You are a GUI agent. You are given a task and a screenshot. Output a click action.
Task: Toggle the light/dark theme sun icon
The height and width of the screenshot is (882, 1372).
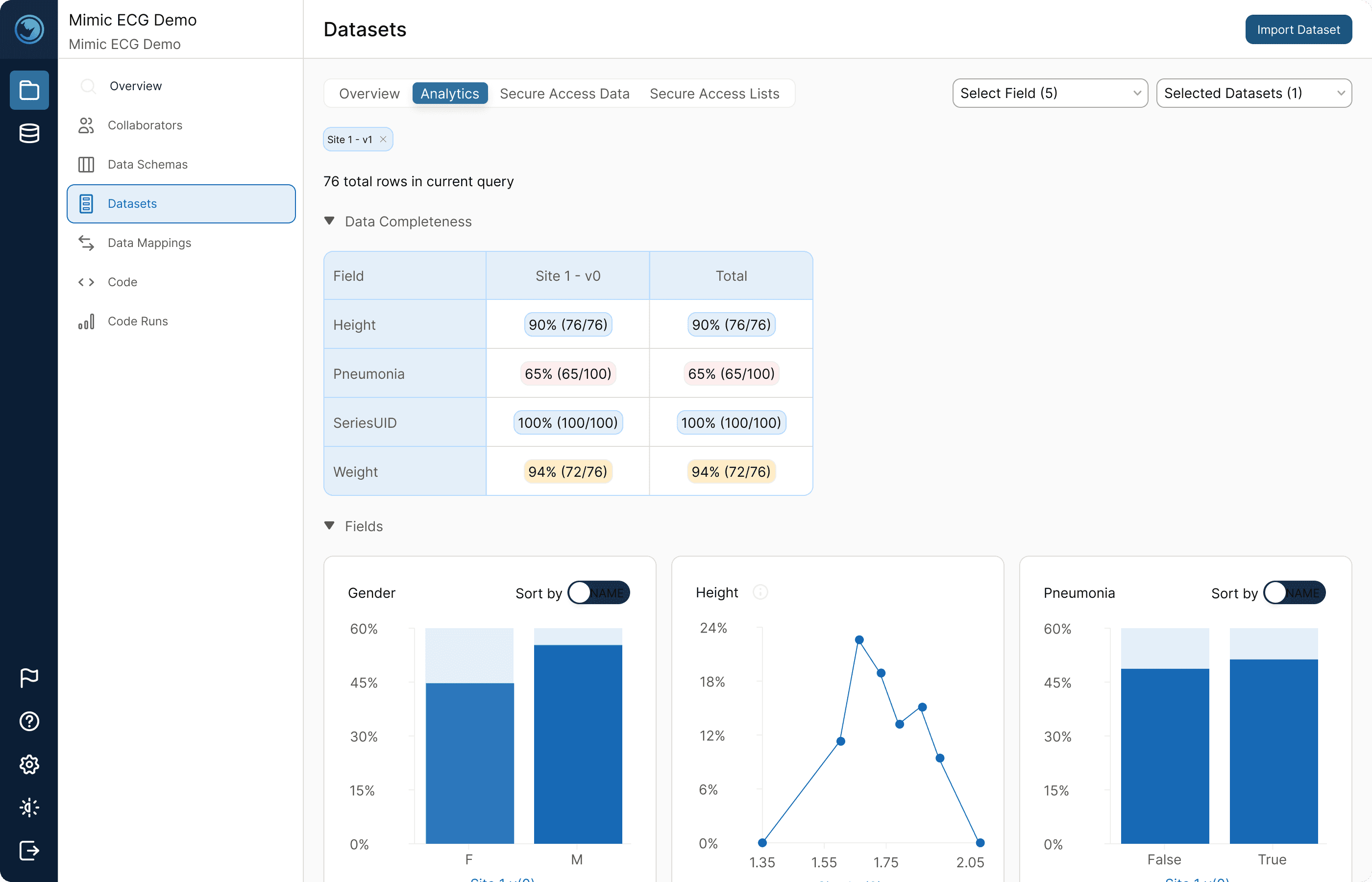coord(29,808)
